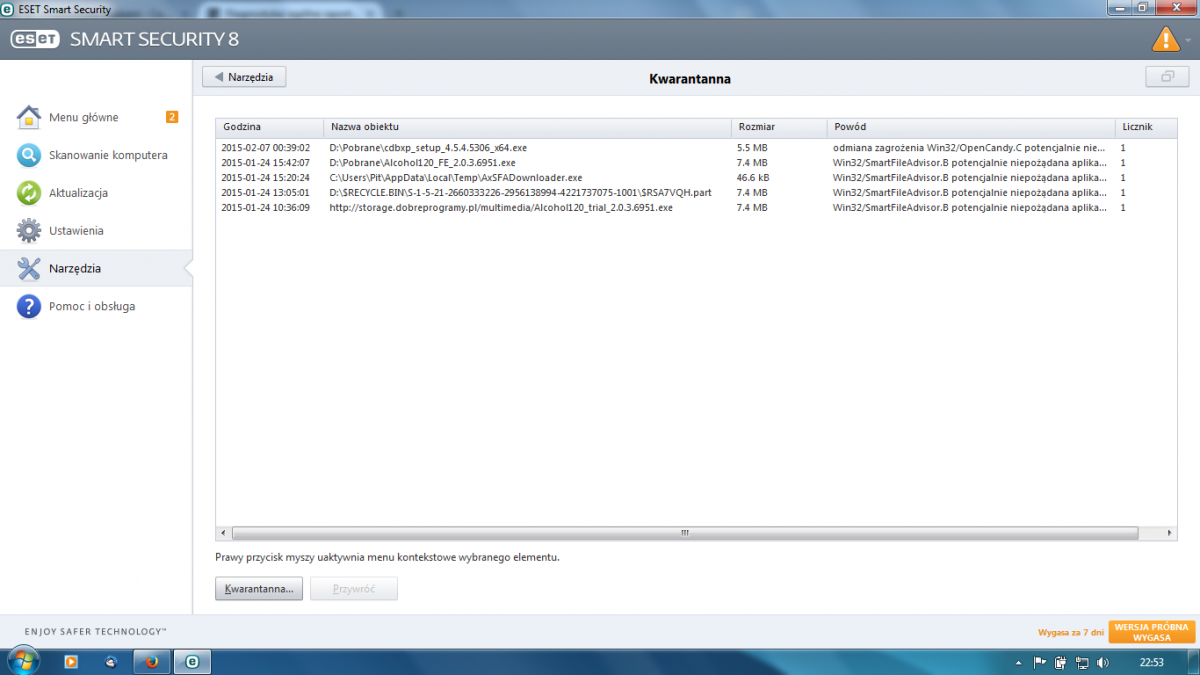Image resolution: width=1200 pixels, height=675 pixels.
Task: Open Firefox from the taskbar
Action: (x=151, y=661)
